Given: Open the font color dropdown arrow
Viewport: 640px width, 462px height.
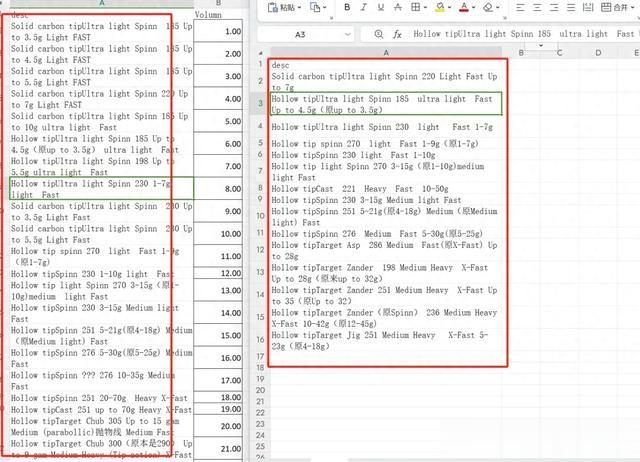Looking at the screenshot, I should tap(473, 7).
